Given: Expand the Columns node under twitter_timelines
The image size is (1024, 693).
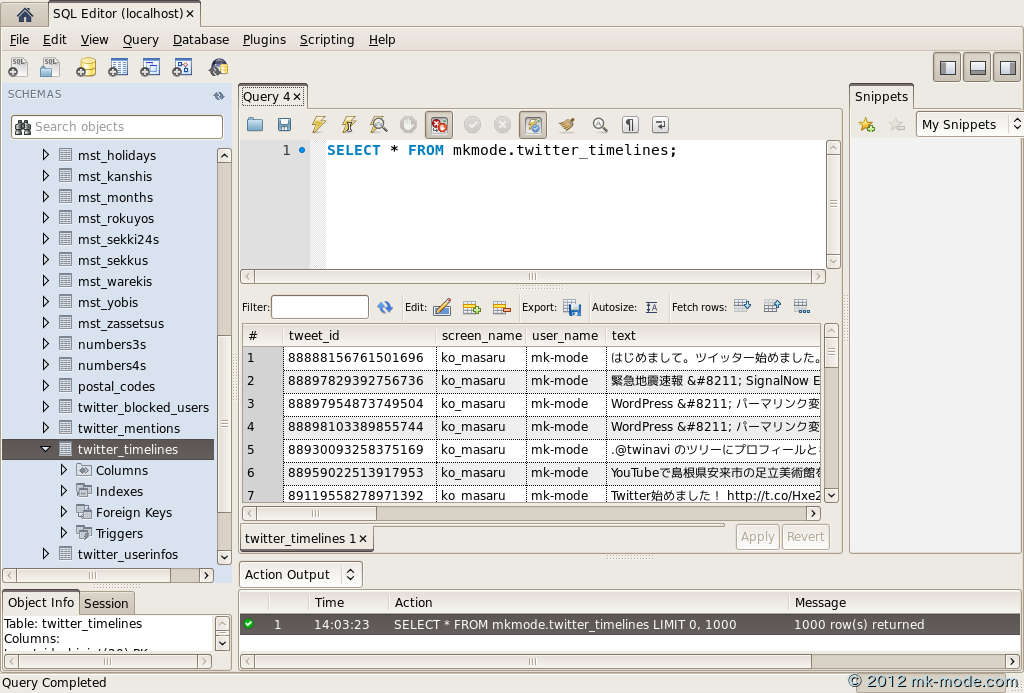Looking at the screenshot, I should click(x=64, y=470).
